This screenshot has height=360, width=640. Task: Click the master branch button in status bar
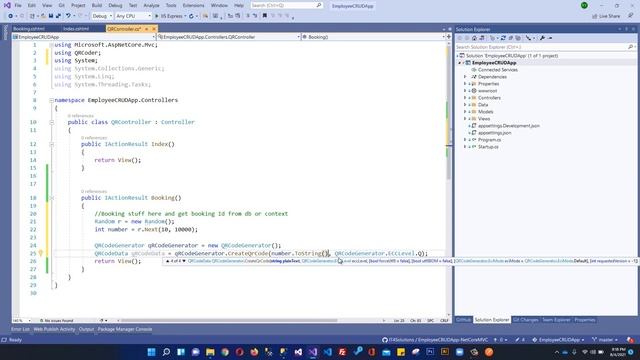tap(604, 340)
